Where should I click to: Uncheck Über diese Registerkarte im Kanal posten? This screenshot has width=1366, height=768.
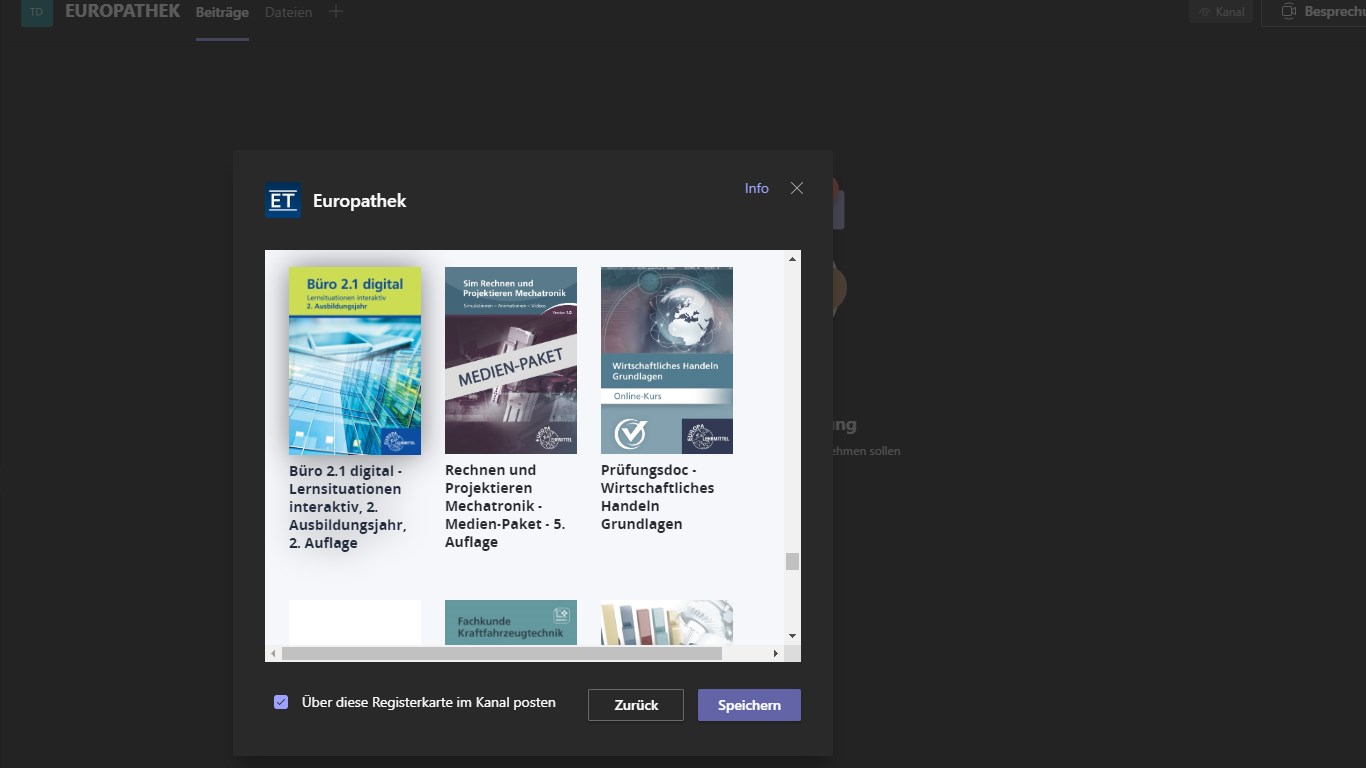(x=281, y=702)
